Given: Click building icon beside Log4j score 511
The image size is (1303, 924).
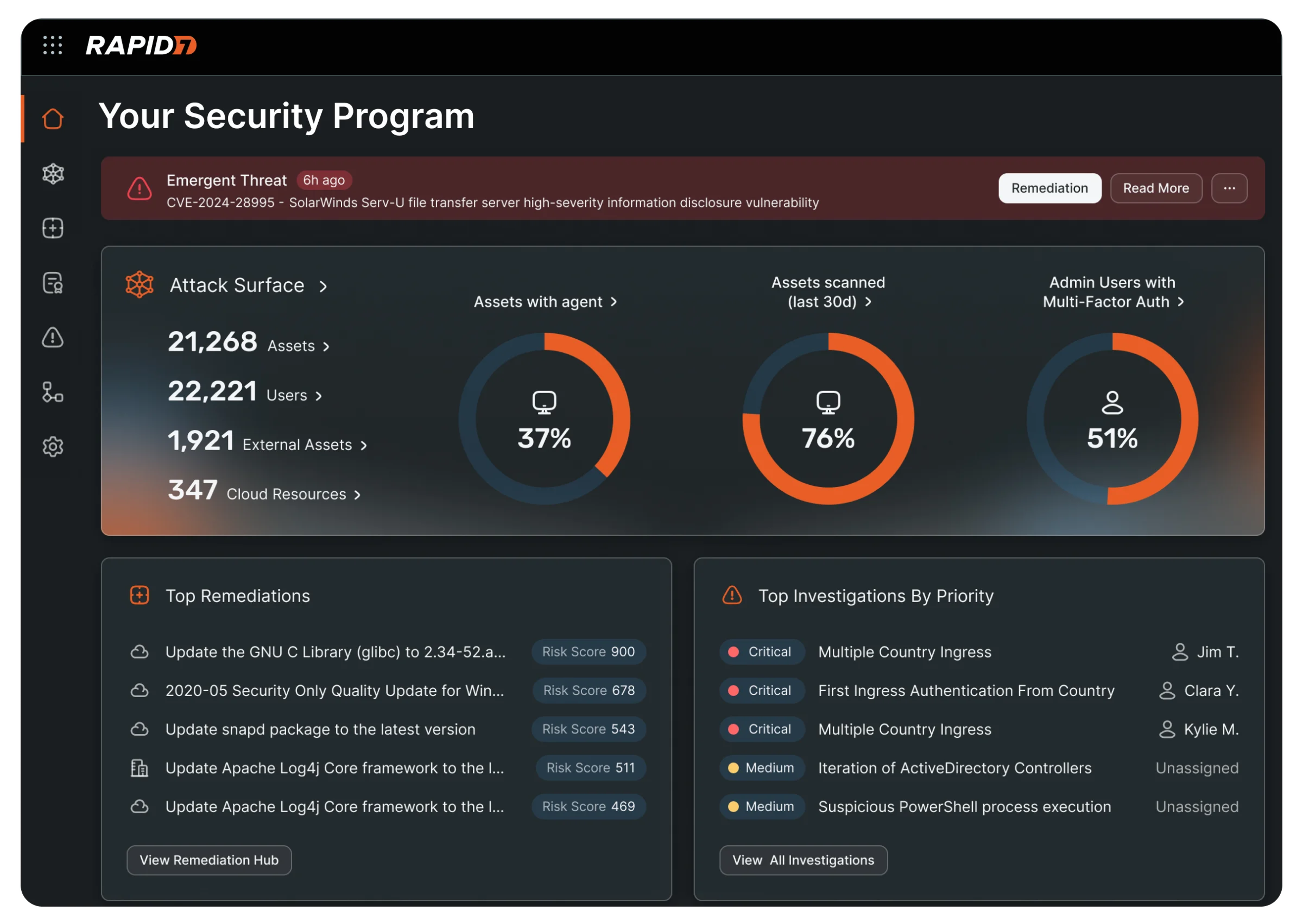Looking at the screenshot, I should (139, 768).
